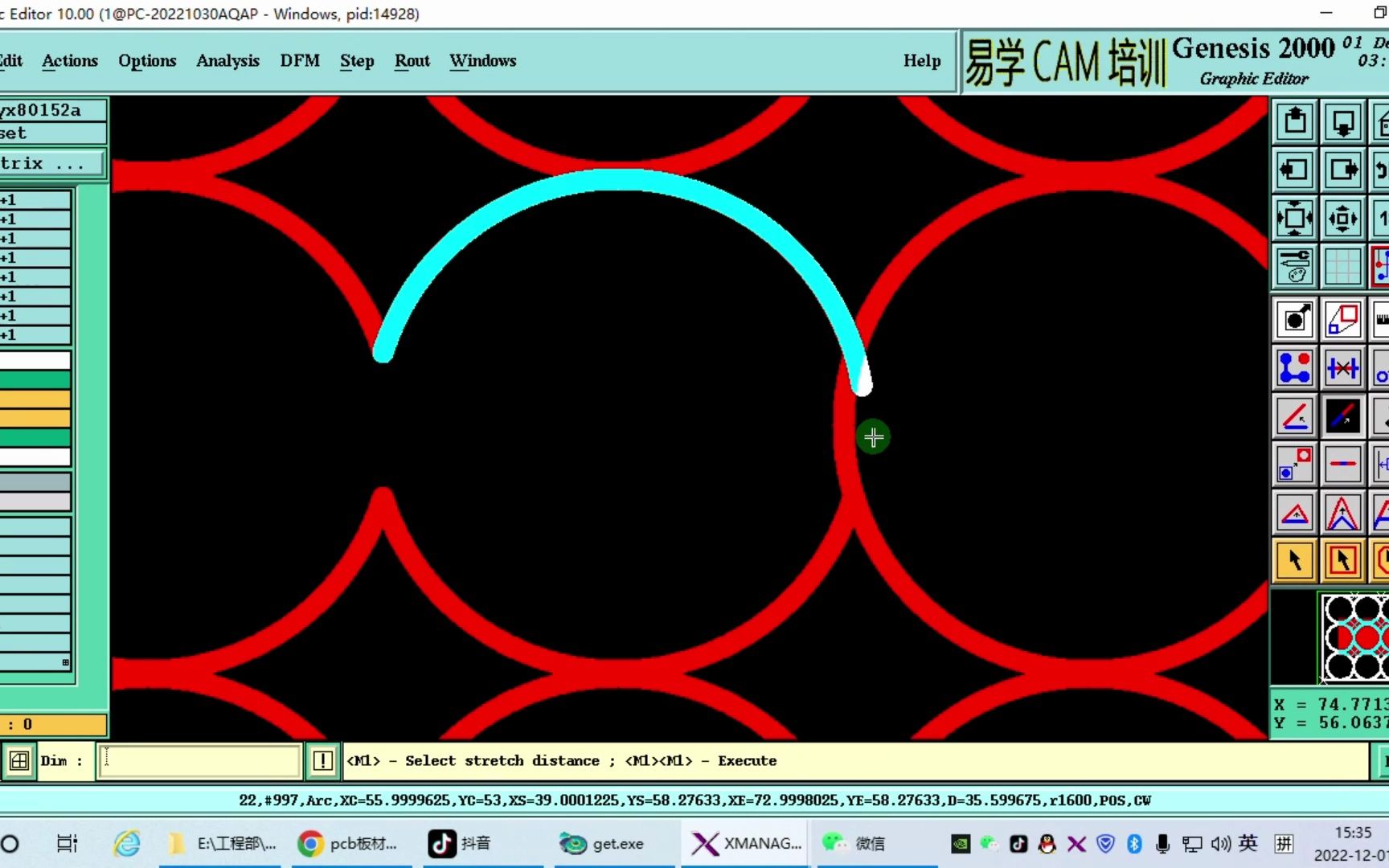Open the Windows menu
The image size is (1389, 868).
(x=483, y=61)
